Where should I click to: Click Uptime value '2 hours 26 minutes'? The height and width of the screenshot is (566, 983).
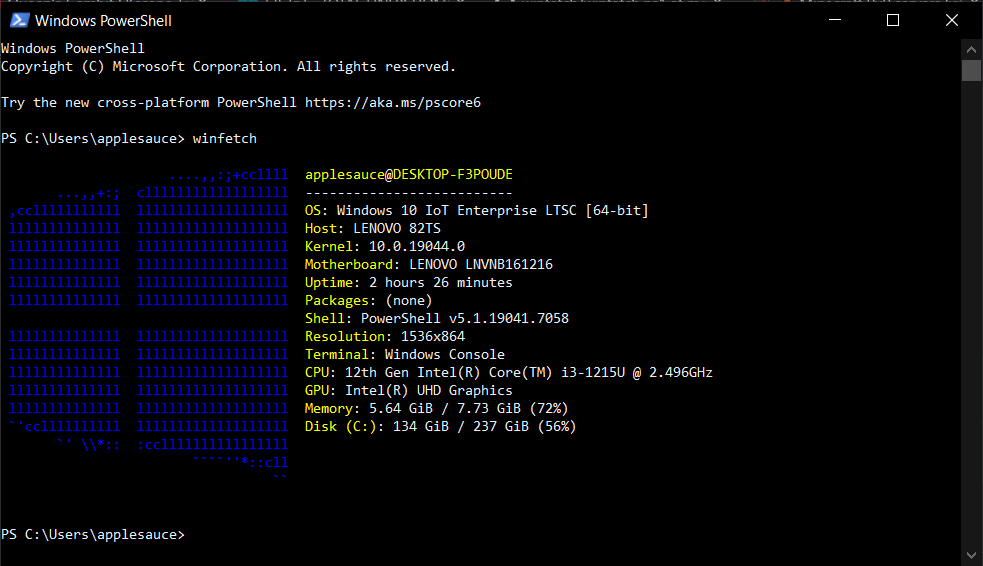[x=441, y=283]
